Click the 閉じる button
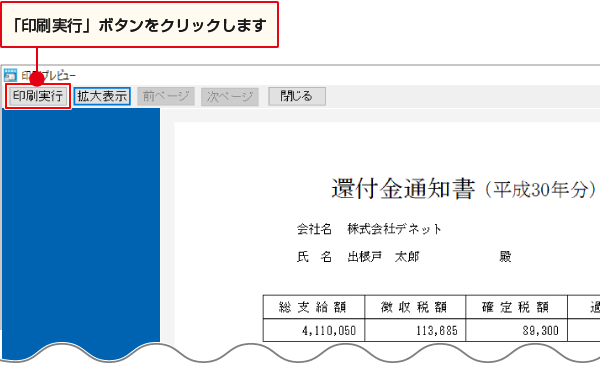The width and height of the screenshot is (600, 365). point(297,96)
